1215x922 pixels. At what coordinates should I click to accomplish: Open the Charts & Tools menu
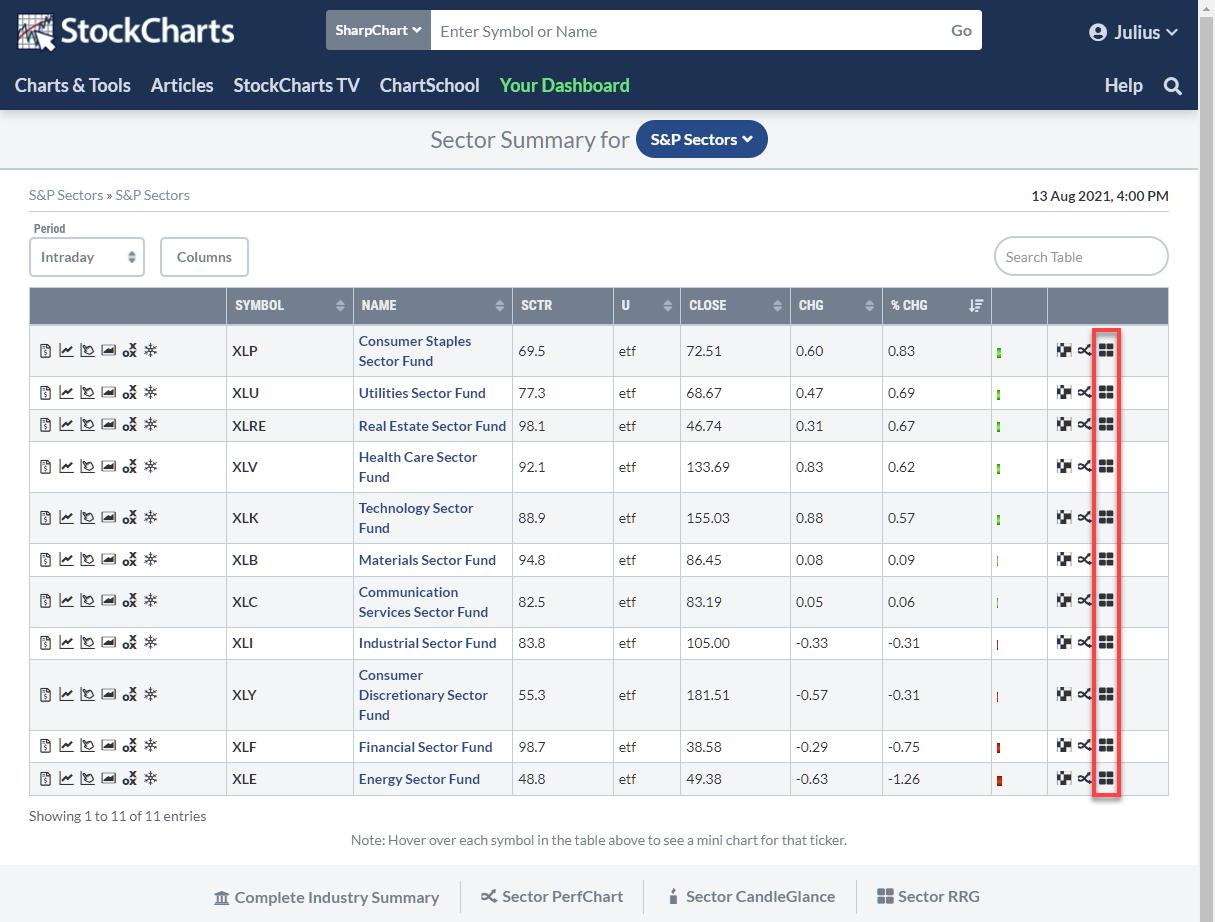tap(73, 86)
